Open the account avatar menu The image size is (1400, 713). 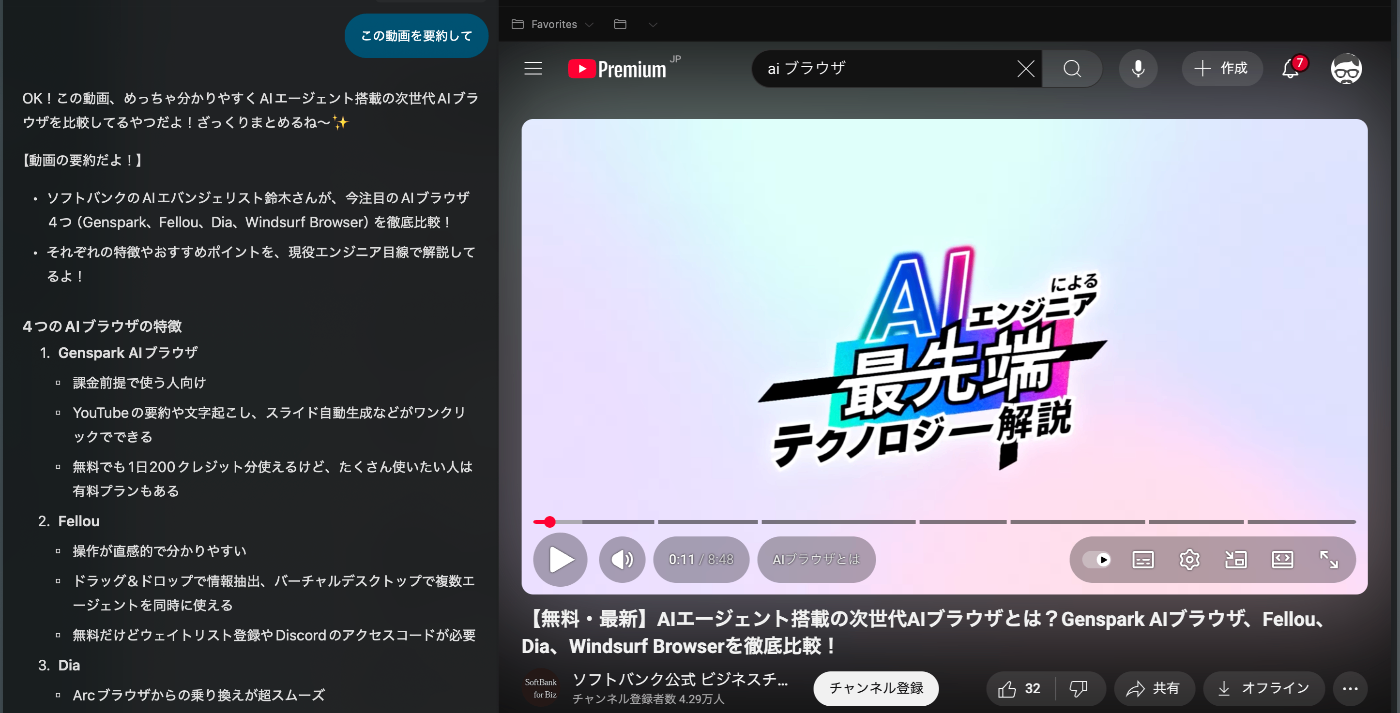1346,68
